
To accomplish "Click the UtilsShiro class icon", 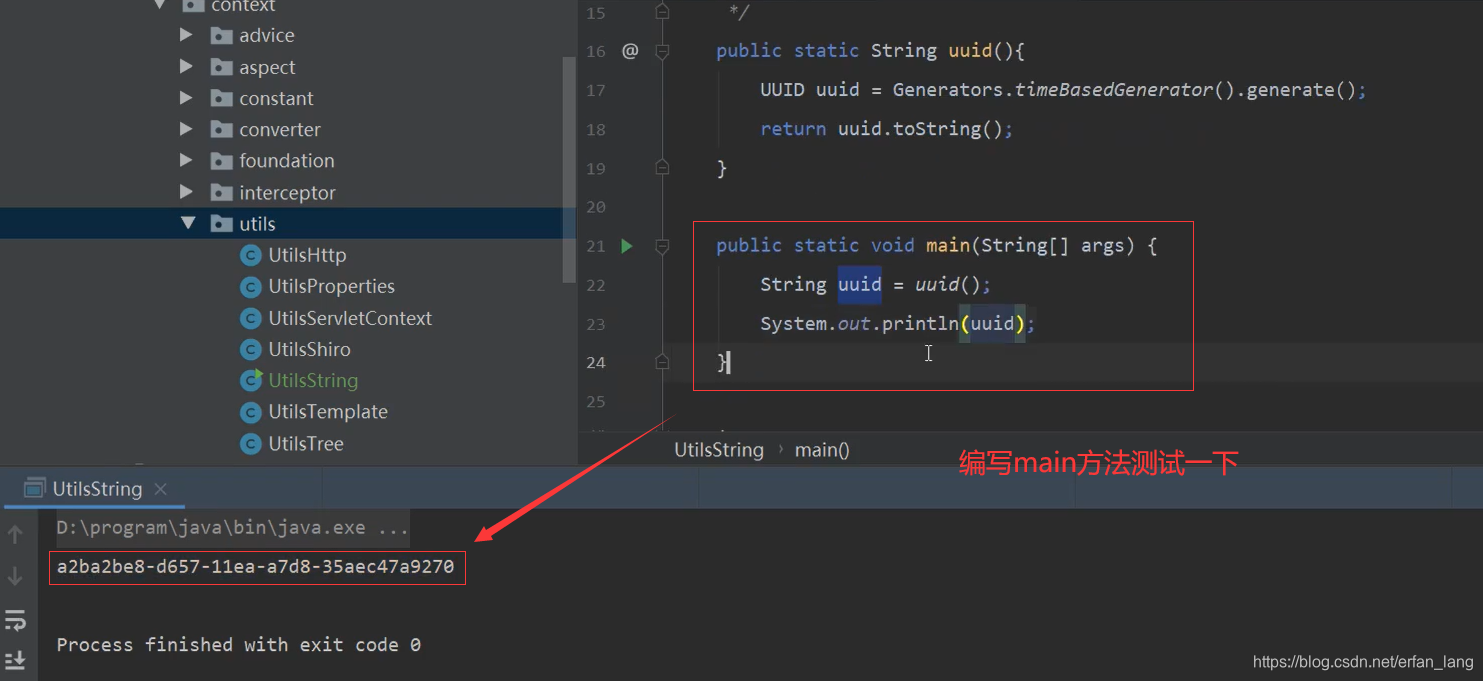I will (x=251, y=349).
